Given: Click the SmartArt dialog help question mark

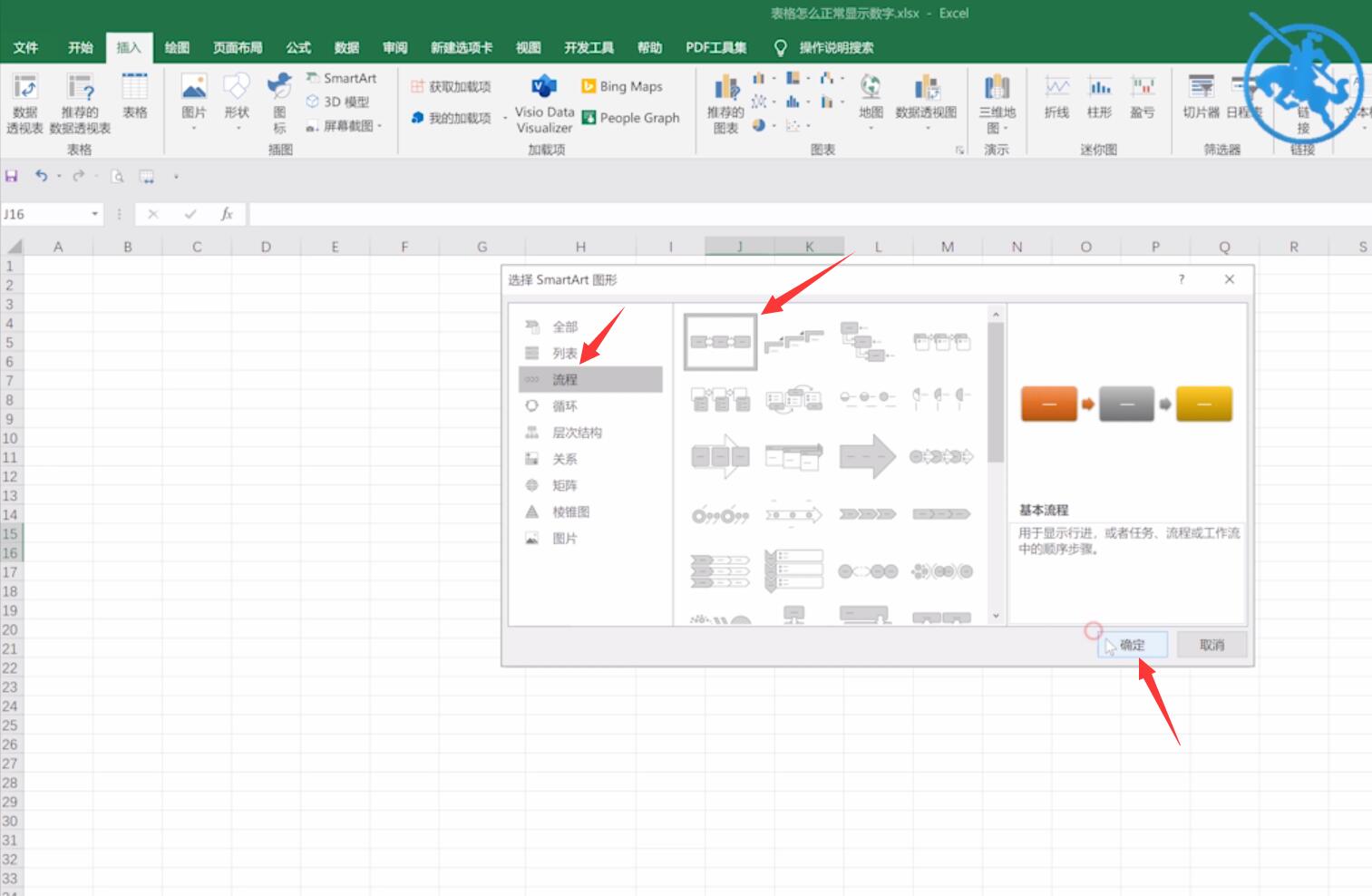Looking at the screenshot, I should (x=1181, y=279).
